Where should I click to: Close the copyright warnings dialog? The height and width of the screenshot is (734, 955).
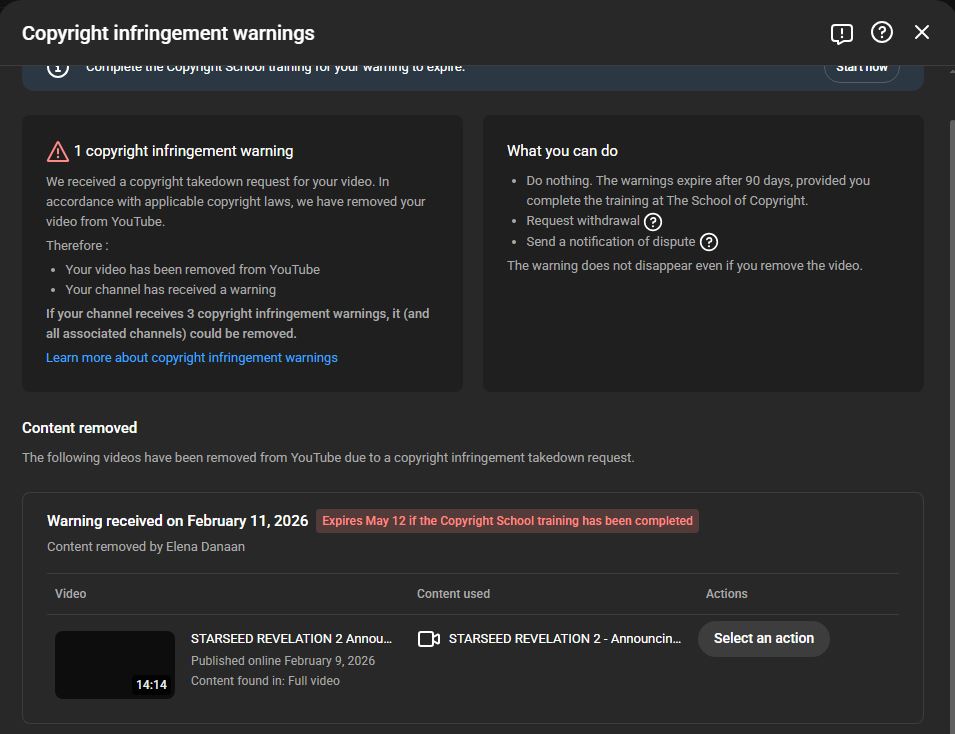coord(922,32)
